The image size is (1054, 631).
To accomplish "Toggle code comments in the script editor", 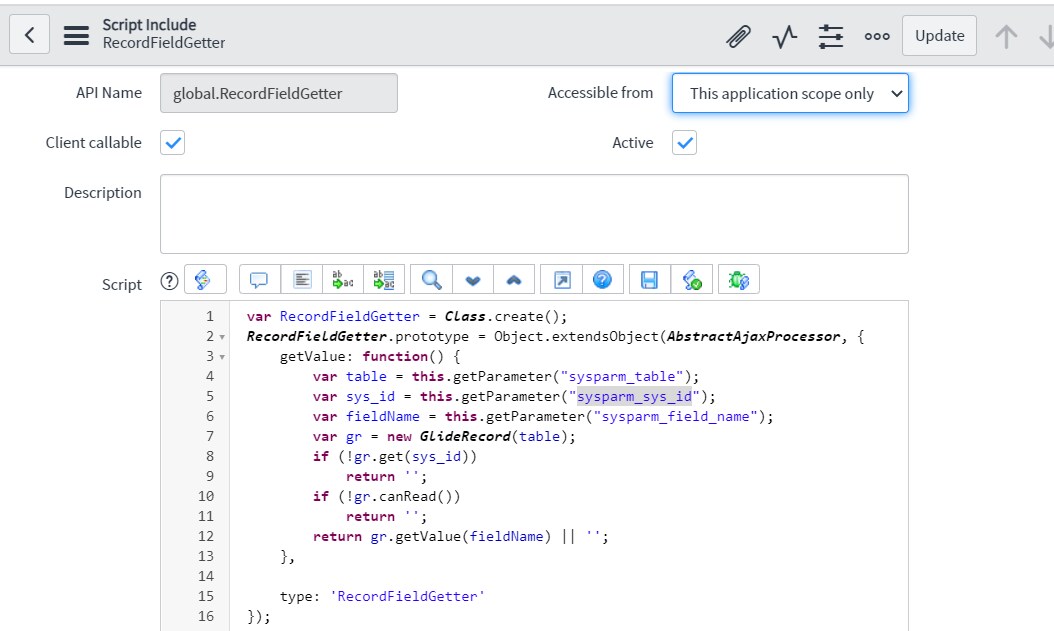I will coord(259,279).
